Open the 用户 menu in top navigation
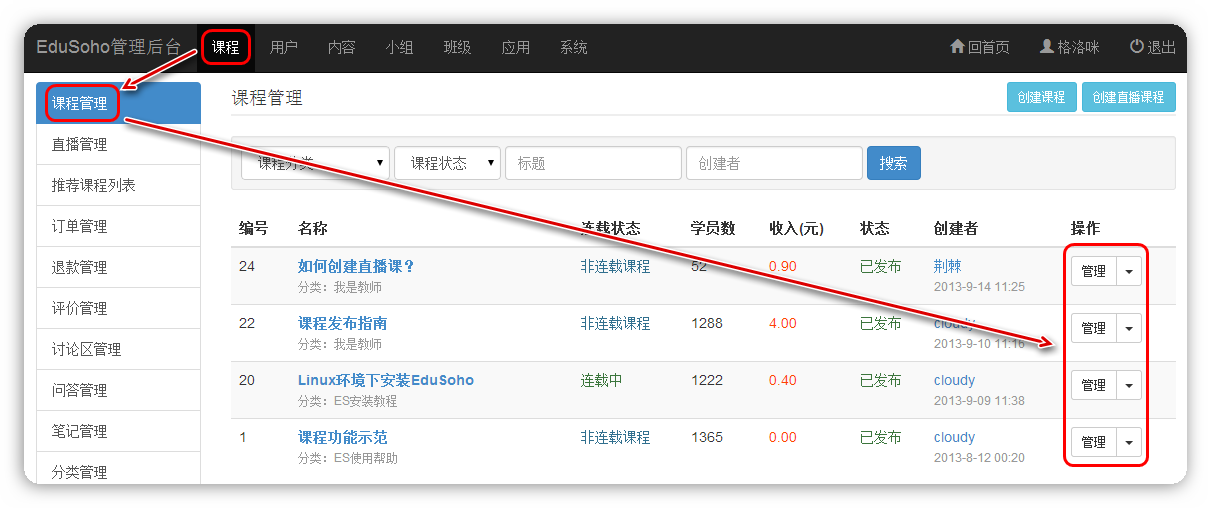1211x508 pixels. [284, 48]
